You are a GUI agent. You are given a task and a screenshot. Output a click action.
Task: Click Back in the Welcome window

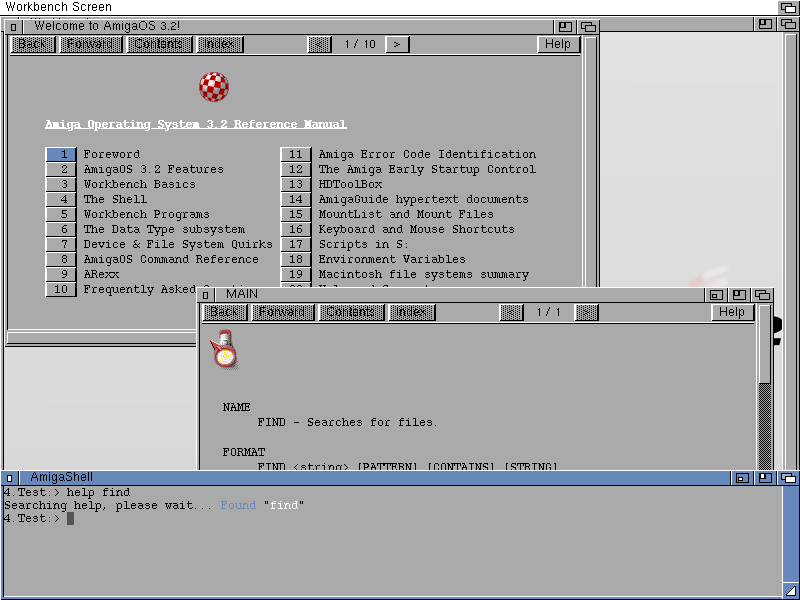click(x=33, y=44)
